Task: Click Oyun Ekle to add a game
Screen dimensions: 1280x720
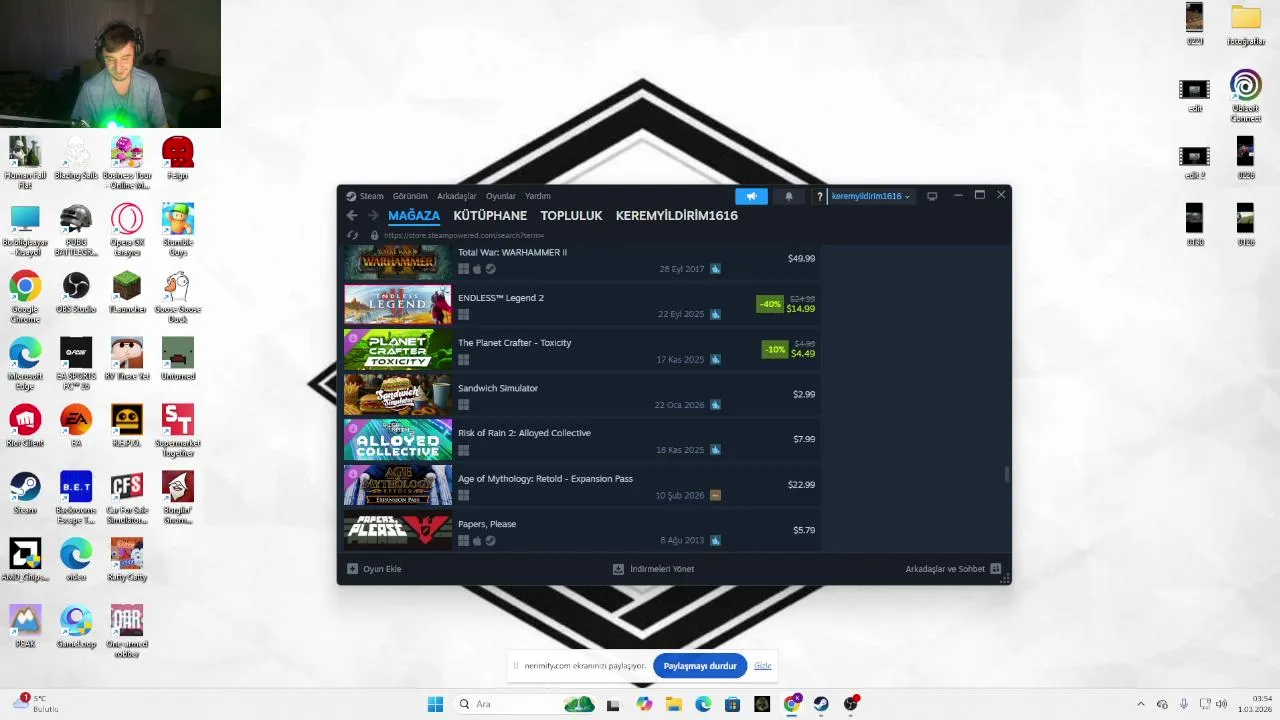Action: click(x=374, y=569)
